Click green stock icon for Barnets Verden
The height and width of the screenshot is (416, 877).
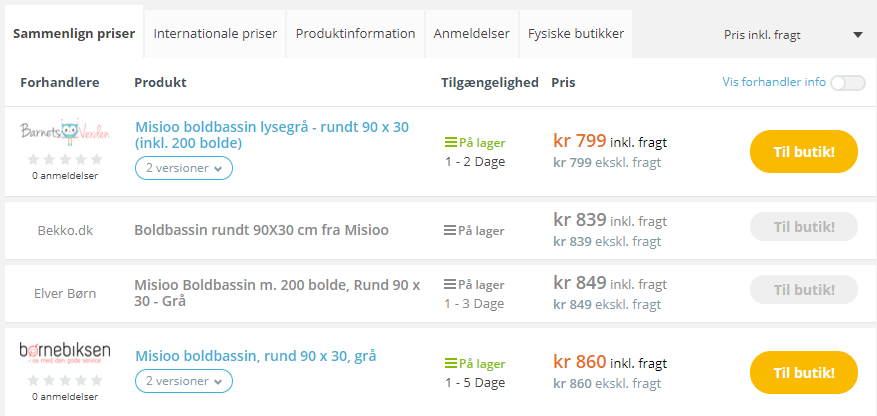(x=451, y=143)
